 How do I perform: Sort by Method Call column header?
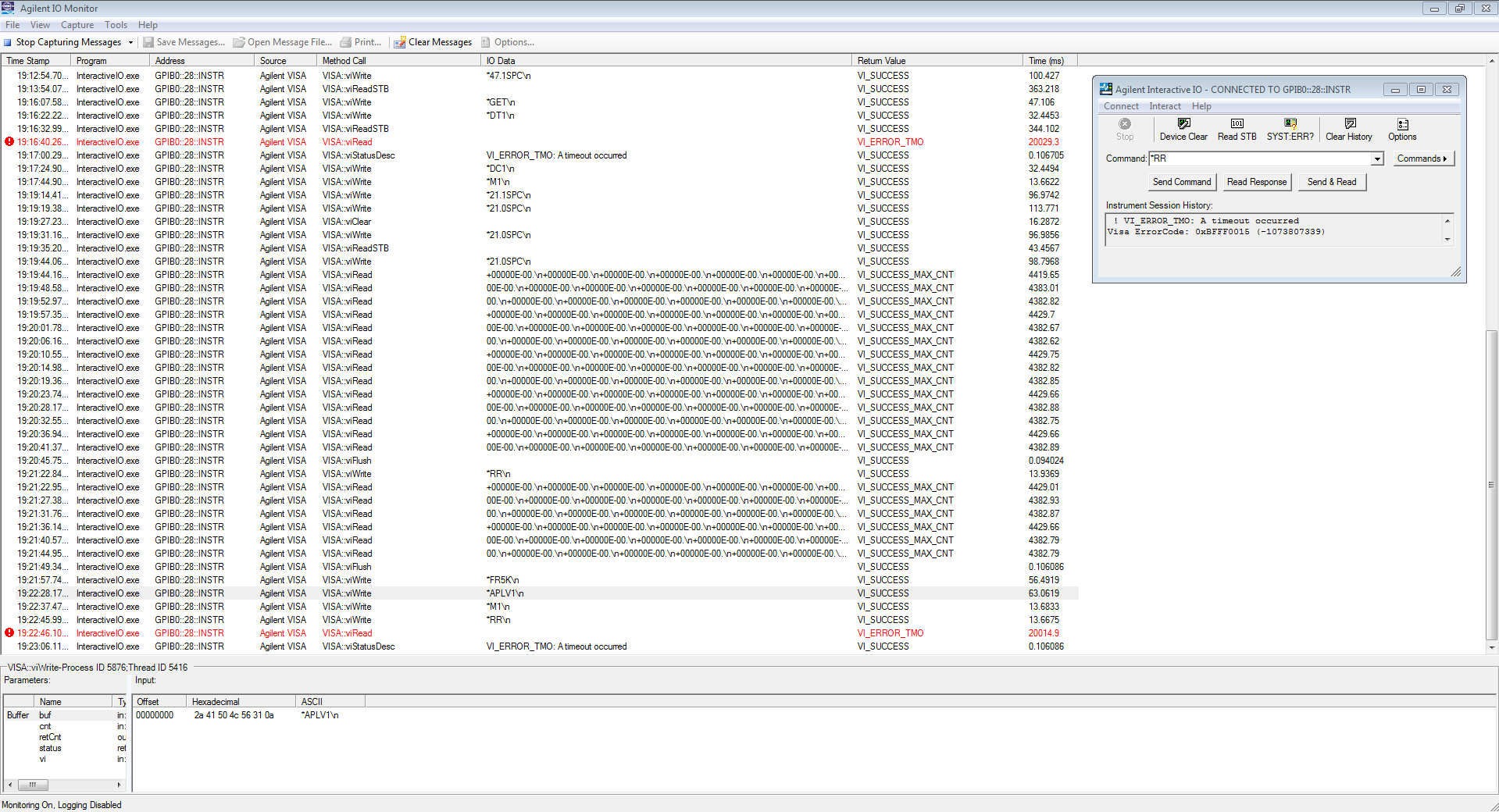pyautogui.click(x=399, y=60)
